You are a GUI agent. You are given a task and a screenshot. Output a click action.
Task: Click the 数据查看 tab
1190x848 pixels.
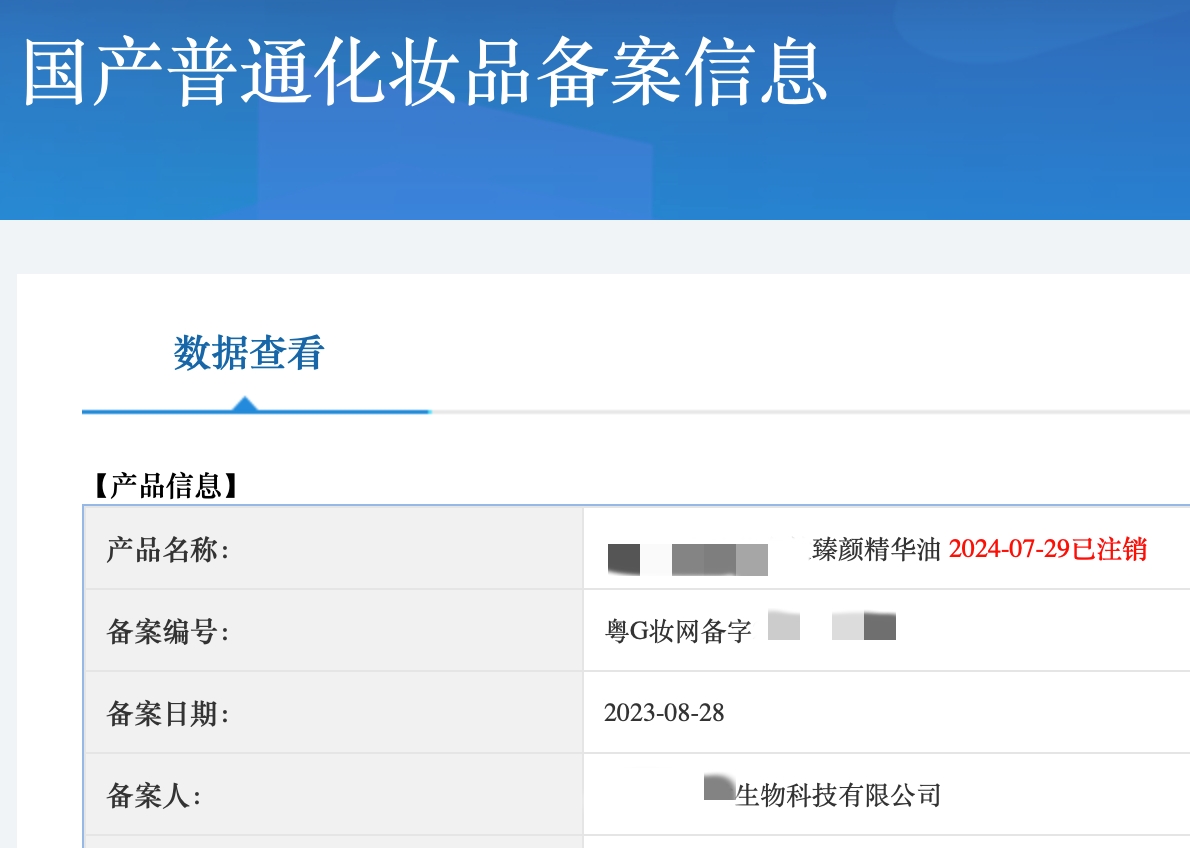click(249, 354)
